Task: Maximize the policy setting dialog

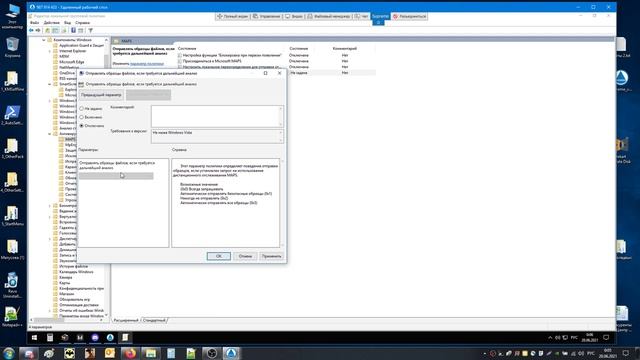Action: (265, 73)
